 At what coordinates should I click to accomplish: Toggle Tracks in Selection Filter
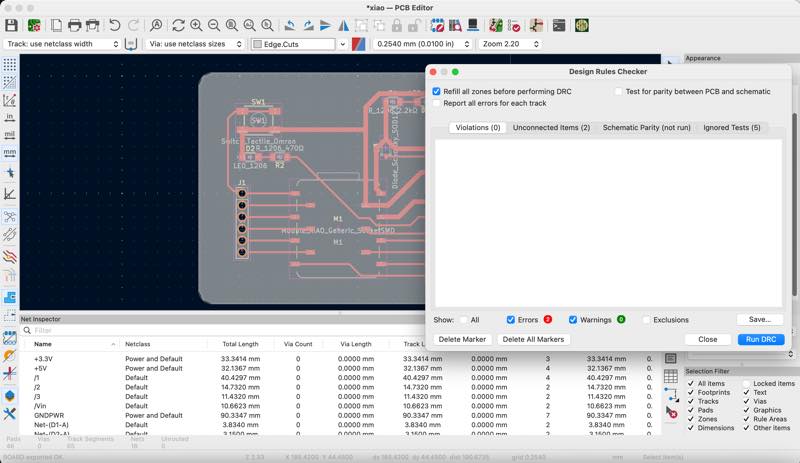[x=691, y=401]
